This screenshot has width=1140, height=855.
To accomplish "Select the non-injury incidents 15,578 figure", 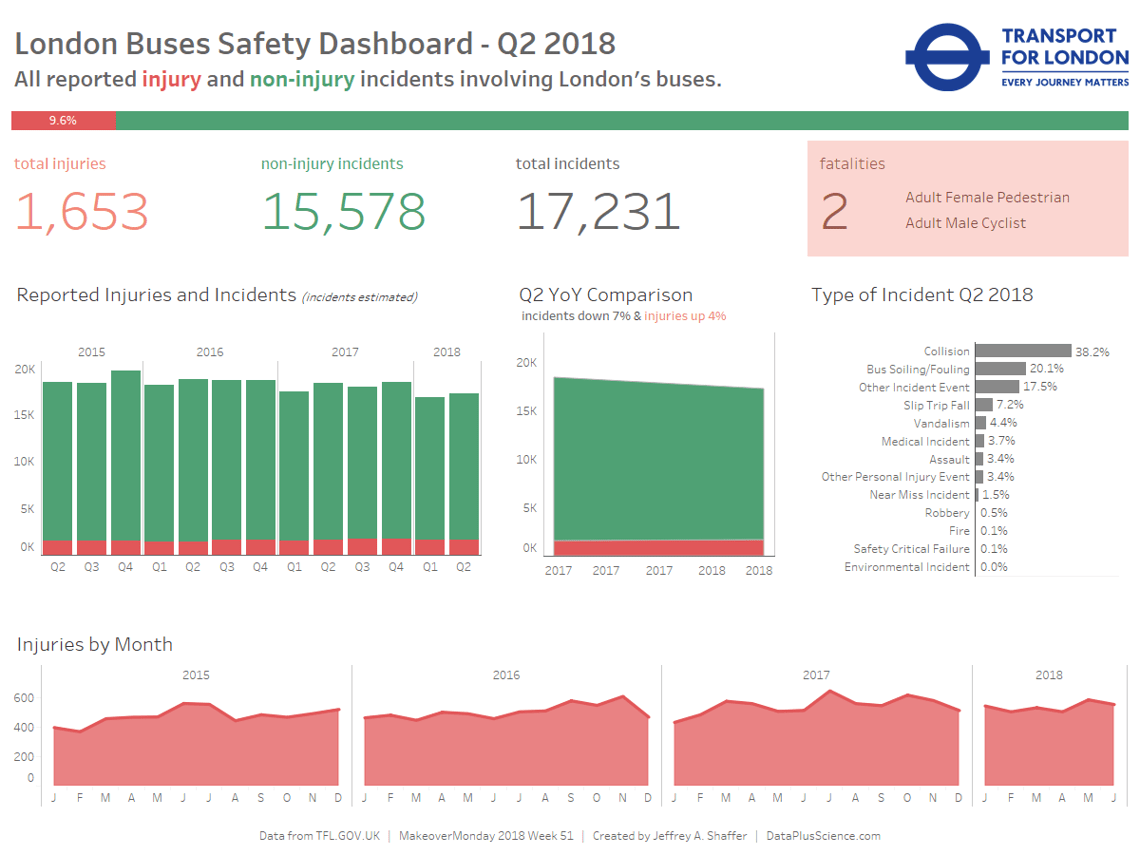I will 344,212.
